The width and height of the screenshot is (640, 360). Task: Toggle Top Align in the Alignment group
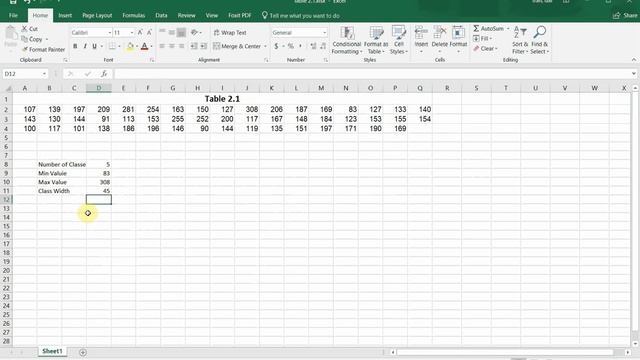click(162, 32)
